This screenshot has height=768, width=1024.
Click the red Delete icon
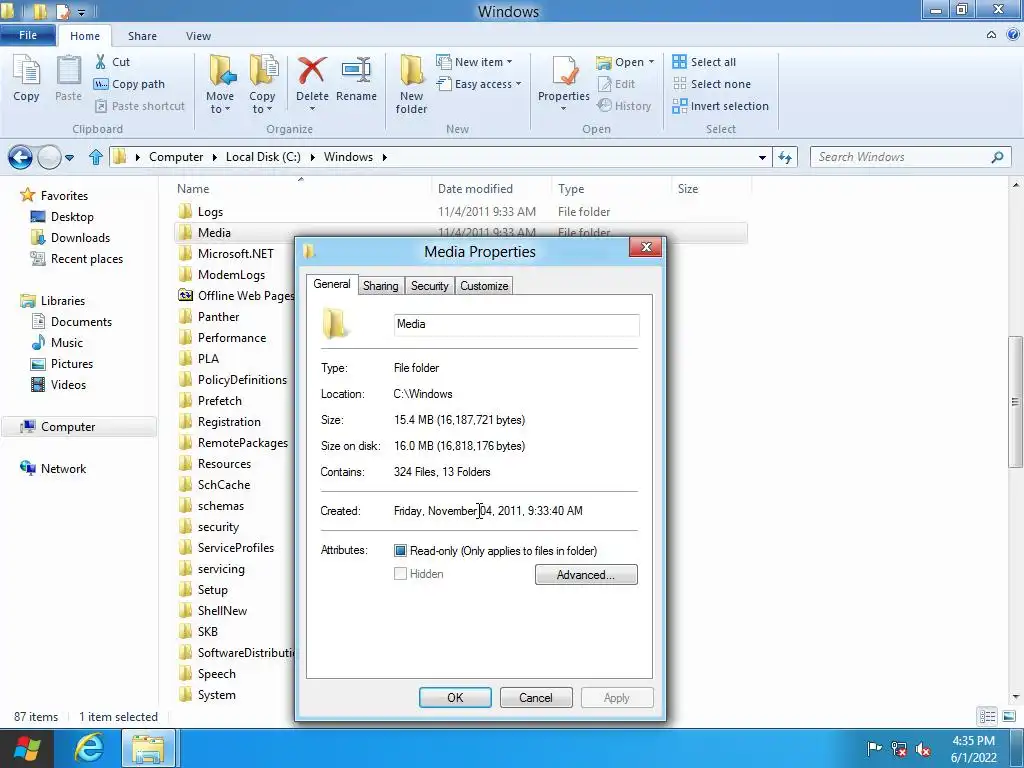312,71
